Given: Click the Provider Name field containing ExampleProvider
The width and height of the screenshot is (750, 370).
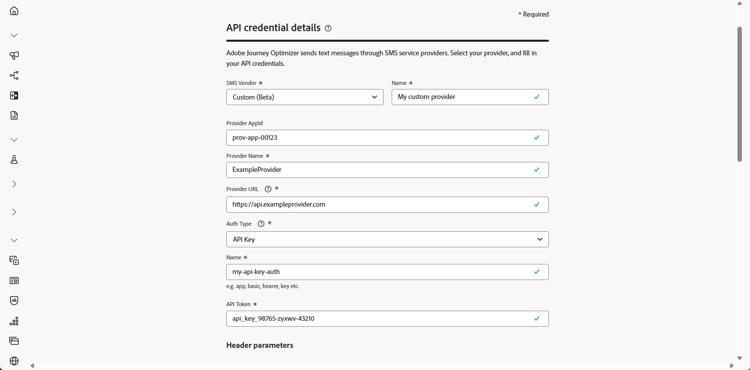Looking at the screenshot, I should click(x=387, y=170).
